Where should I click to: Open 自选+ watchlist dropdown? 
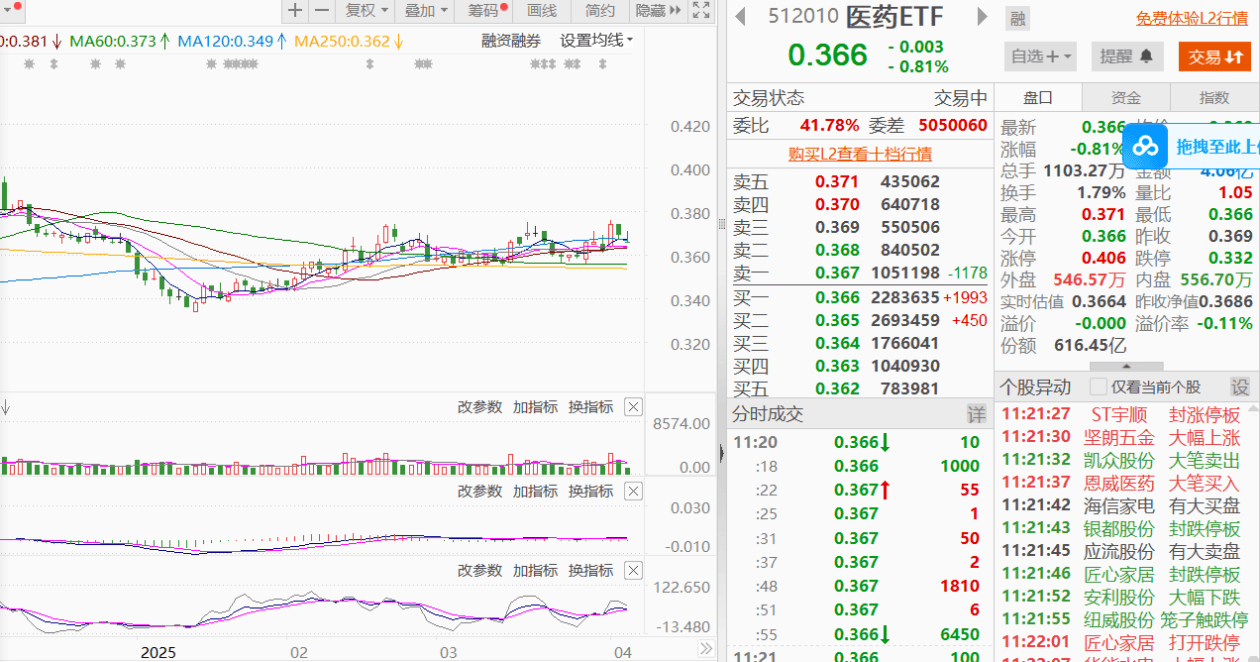pyautogui.click(x=1040, y=56)
